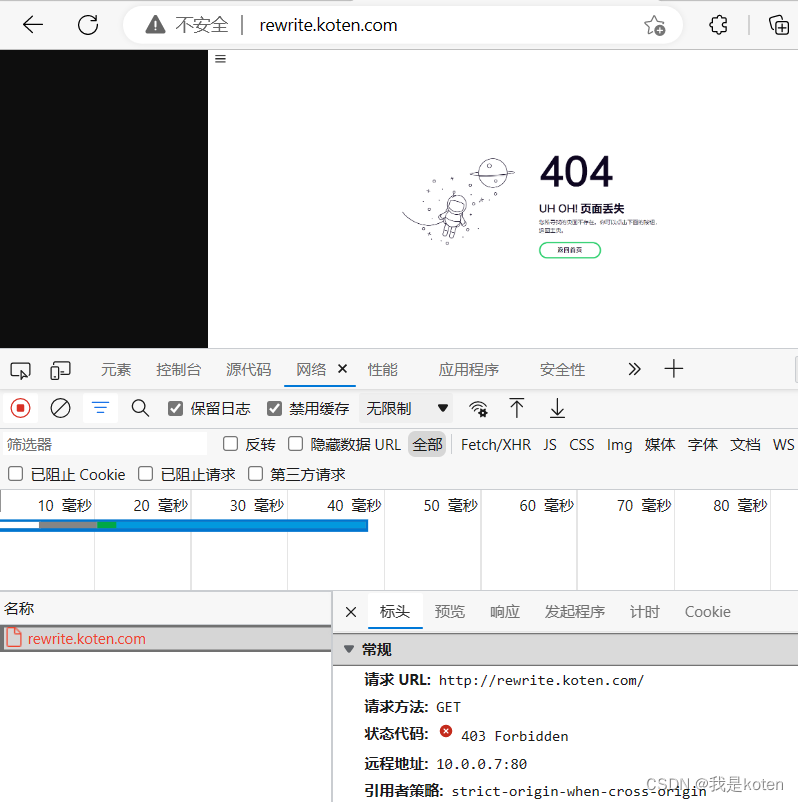Select the 全部 filter type
The image size is (798, 802).
coord(427,444)
